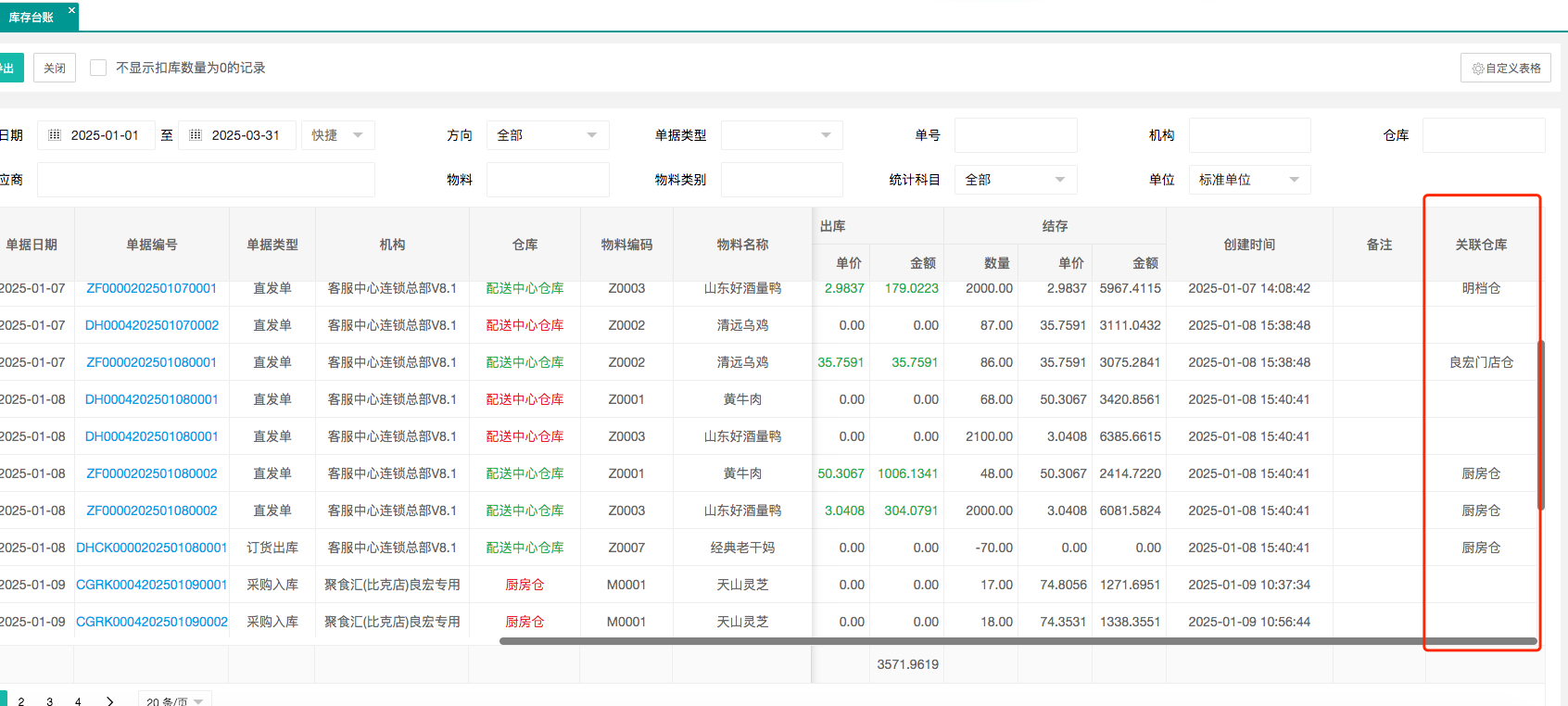Click the 关闭 button
The height and width of the screenshot is (706, 1568).
pos(55,68)
